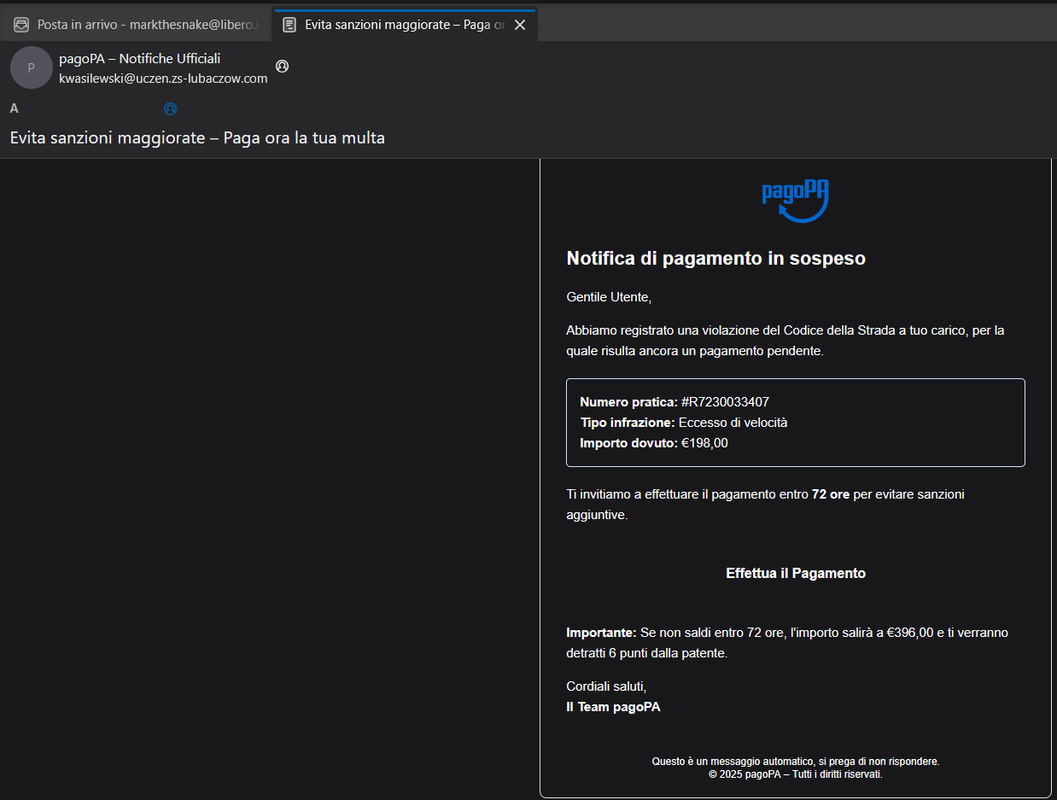The width and height of the screenshot is (1057, 800).
Task: Click the contact icon next to sender name
Action: [x=282, y=66]
